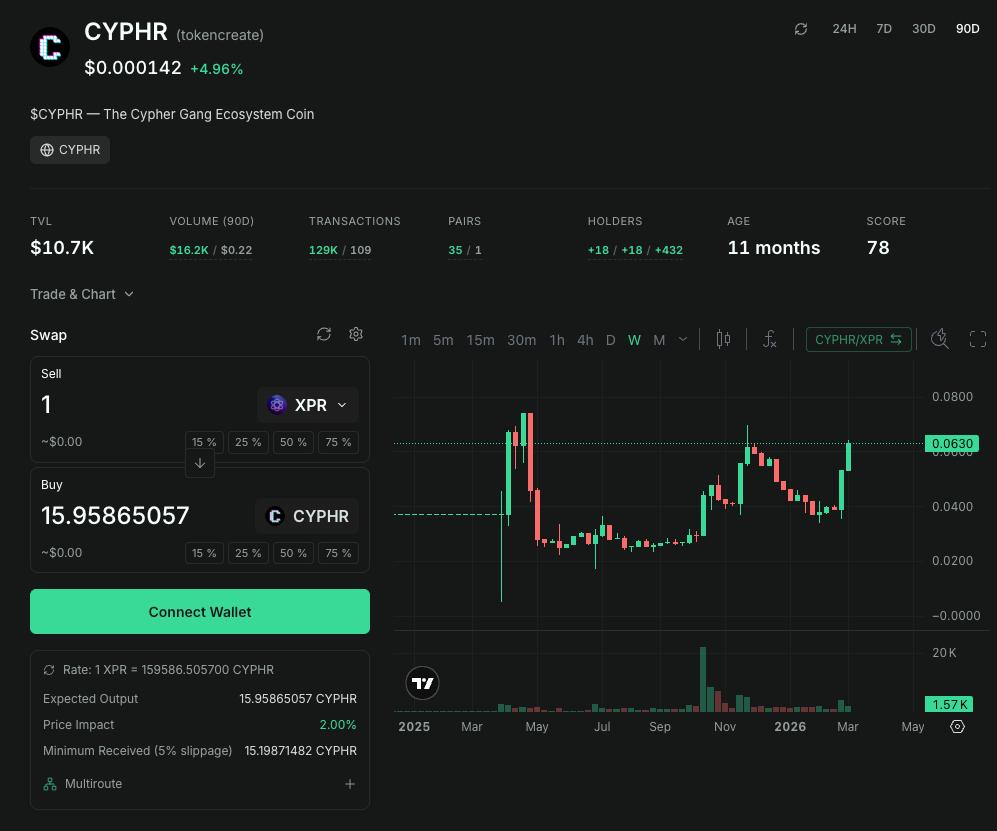Choose 50 % in Buy section
This screenshot has width=997, height=831.
click(x=293, y=553)
